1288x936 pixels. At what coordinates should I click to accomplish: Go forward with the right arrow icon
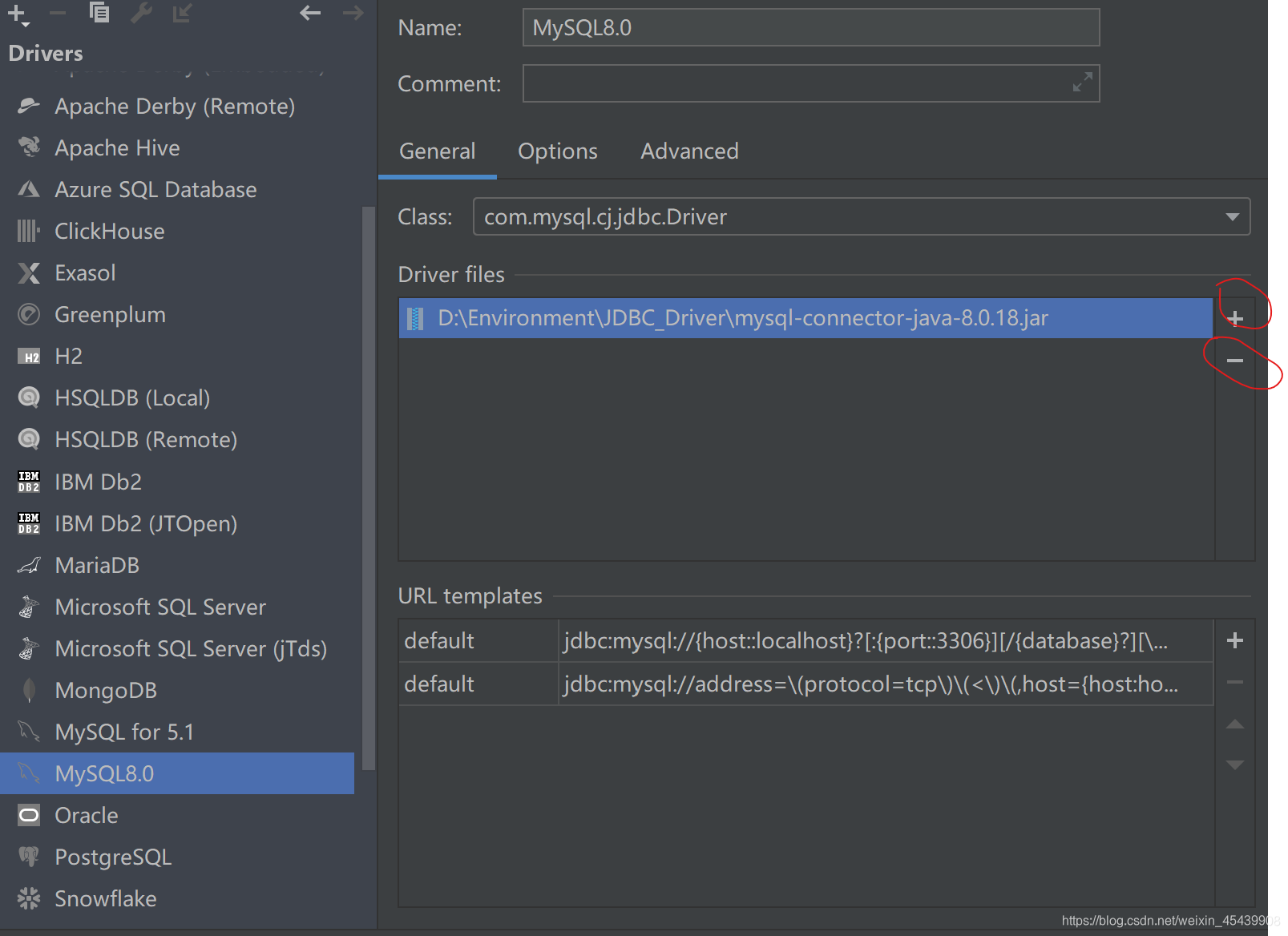[x=353, y=12]
